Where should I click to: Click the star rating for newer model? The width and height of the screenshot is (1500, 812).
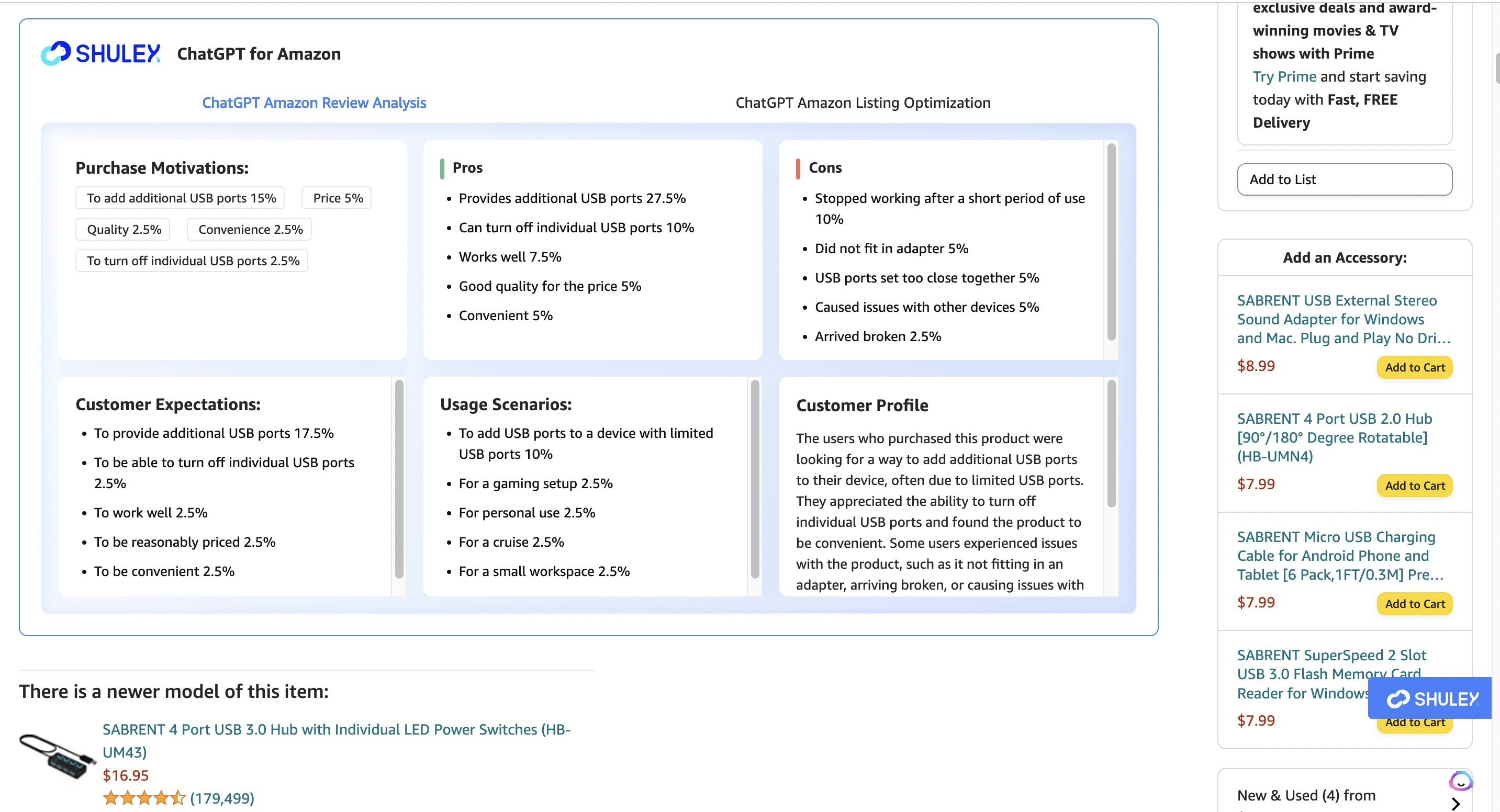(143, 797)
